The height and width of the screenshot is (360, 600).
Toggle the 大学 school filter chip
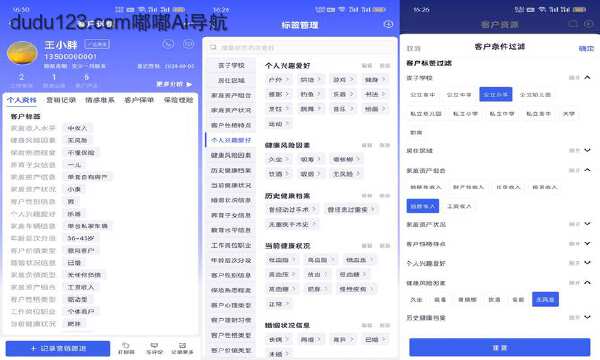[x=569, y=114]
